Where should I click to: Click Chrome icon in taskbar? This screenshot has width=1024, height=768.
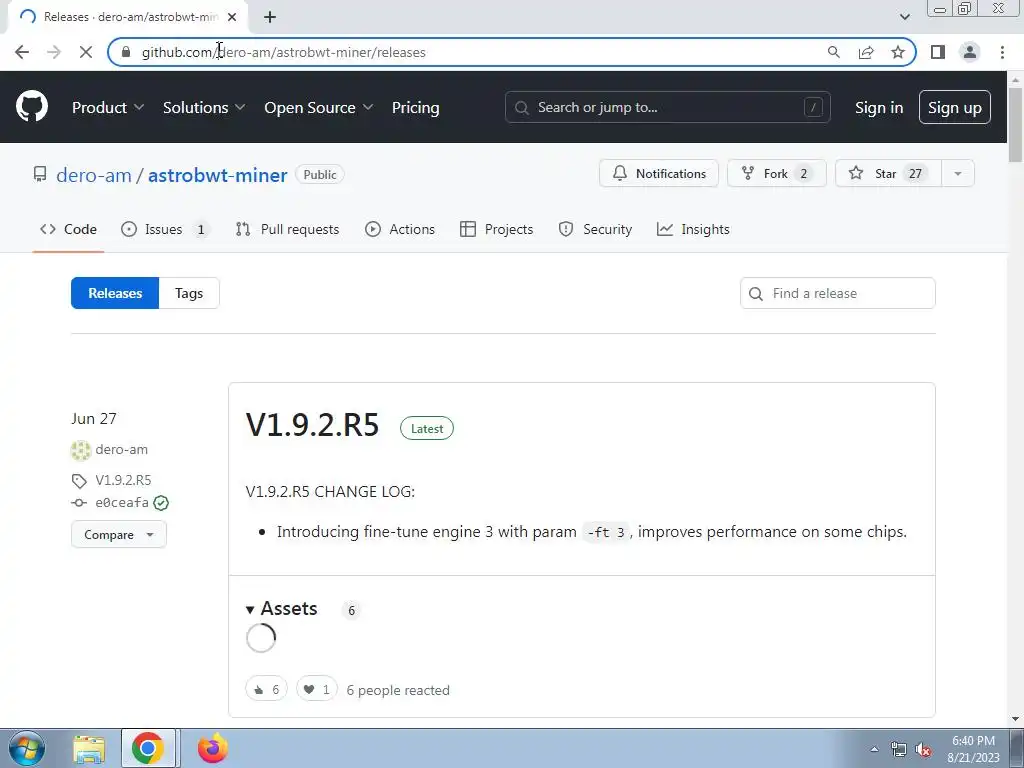coord(148,748)
